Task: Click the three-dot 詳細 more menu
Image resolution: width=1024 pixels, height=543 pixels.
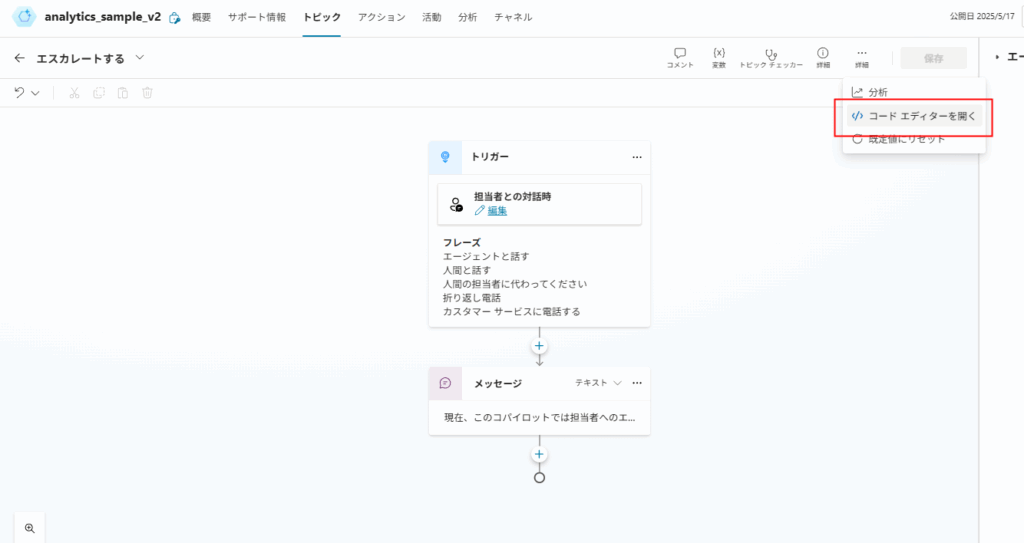Action: click(x=862, y=58)
